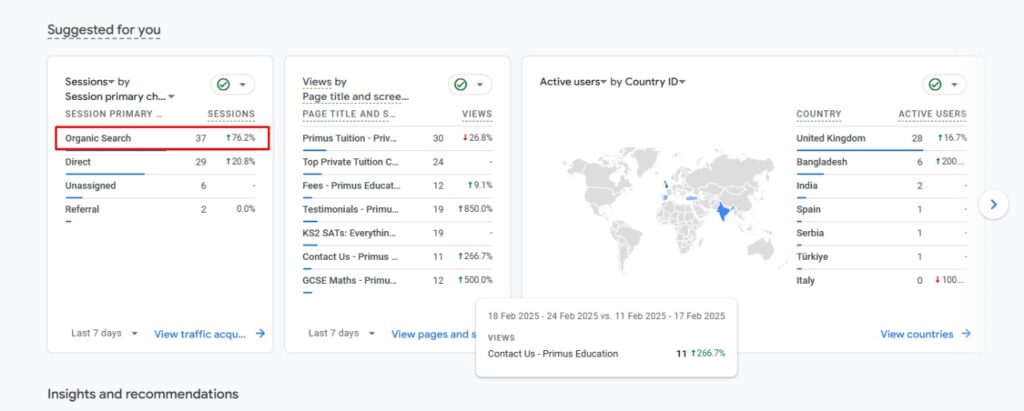Screen dimensions: 1024x411
Task: Select the Referral channel row
Action: pos(160,210)
